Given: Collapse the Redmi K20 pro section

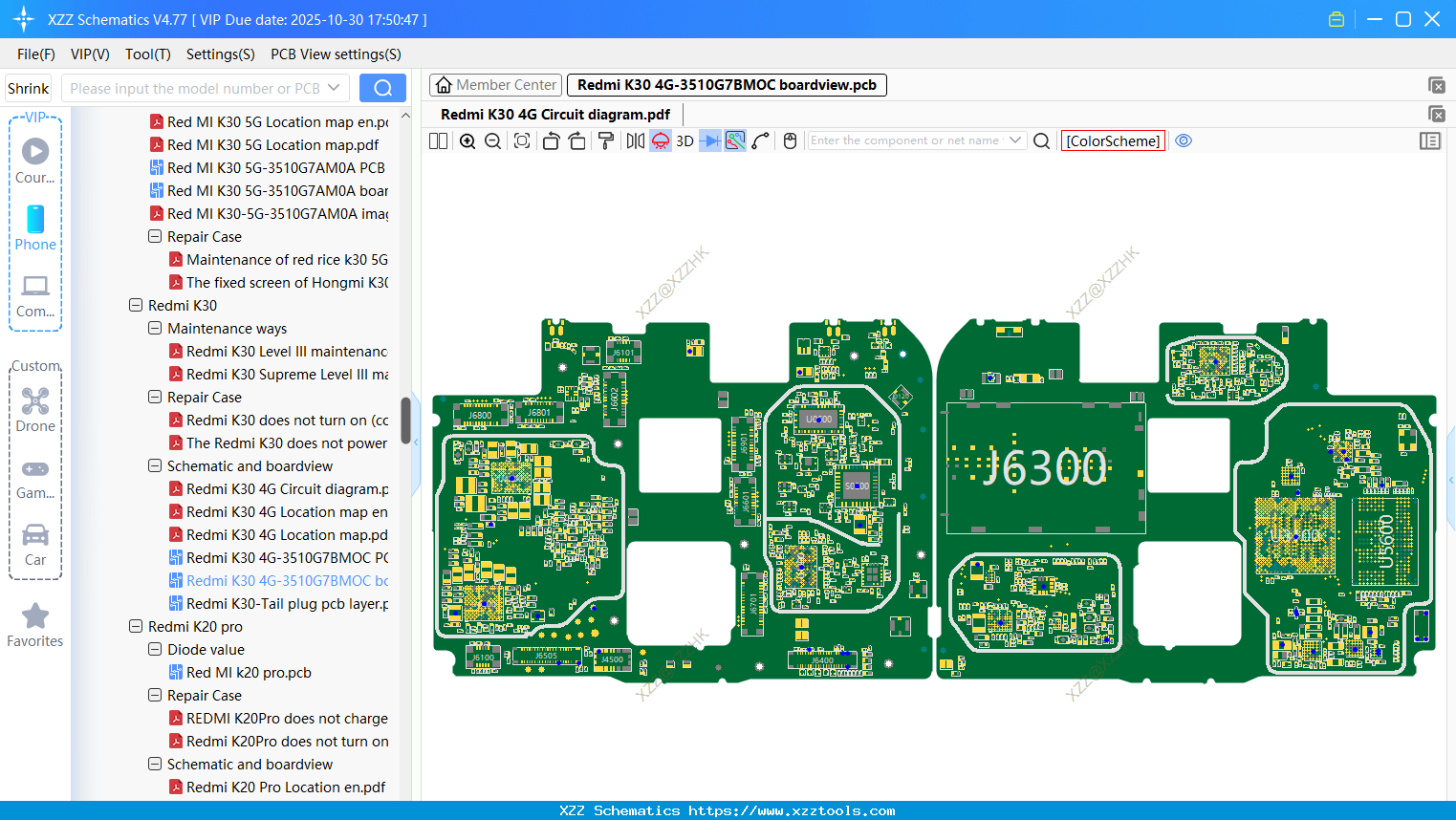Looking at the screenshot, I should click(135, 626).
